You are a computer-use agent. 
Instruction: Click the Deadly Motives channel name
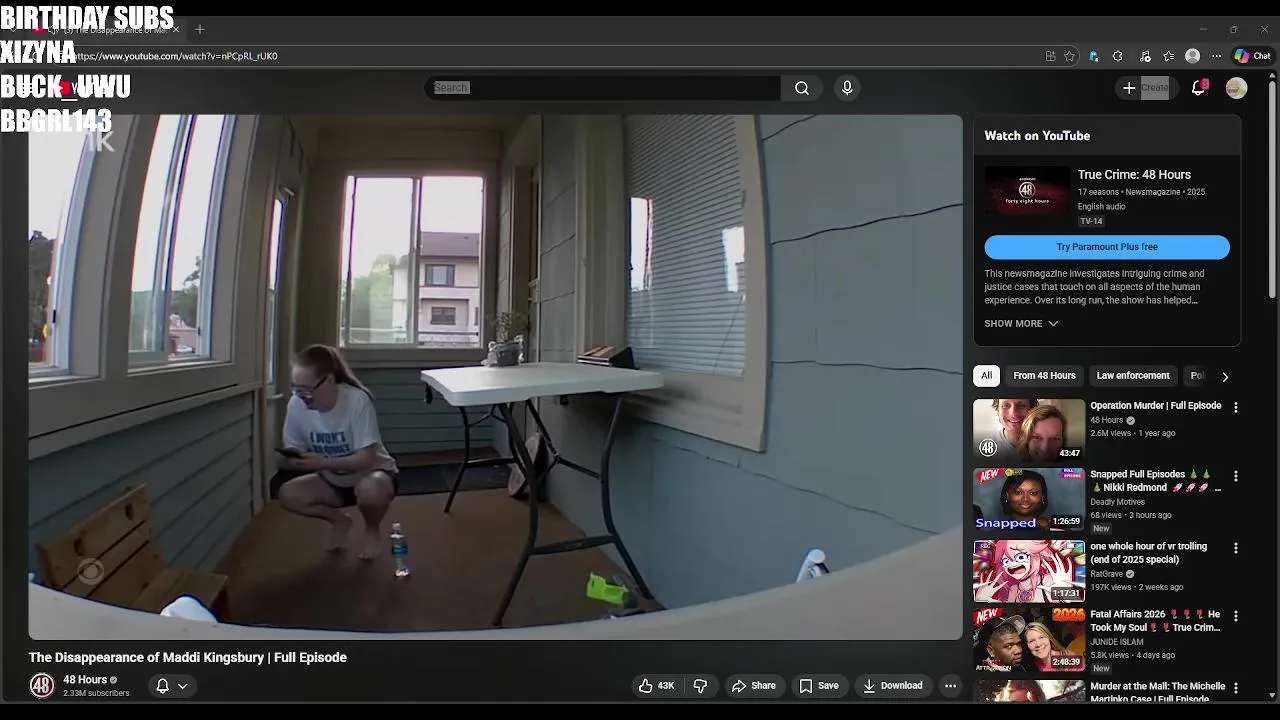(1118, 502)
